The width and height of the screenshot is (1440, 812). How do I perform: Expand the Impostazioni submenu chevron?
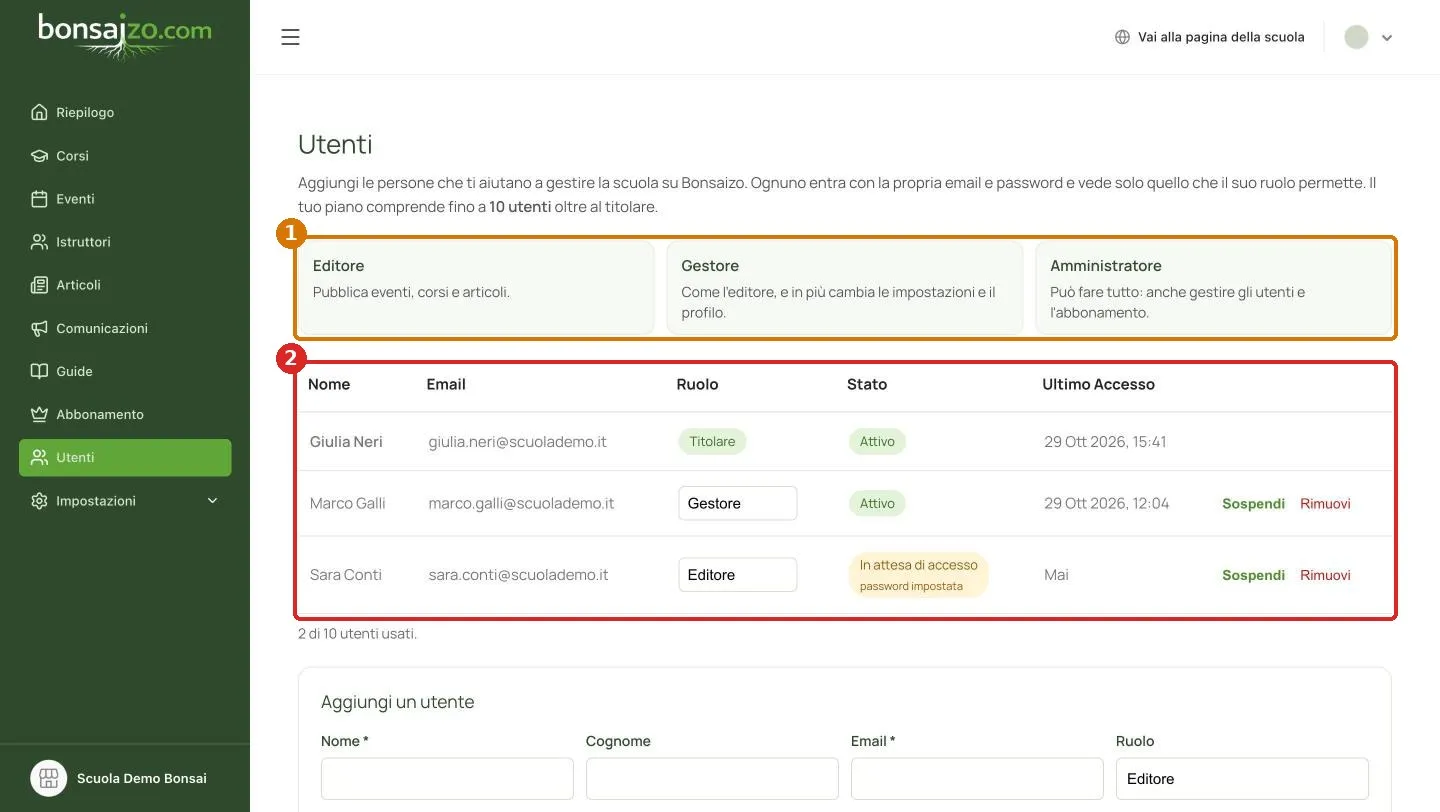(212, 500)
